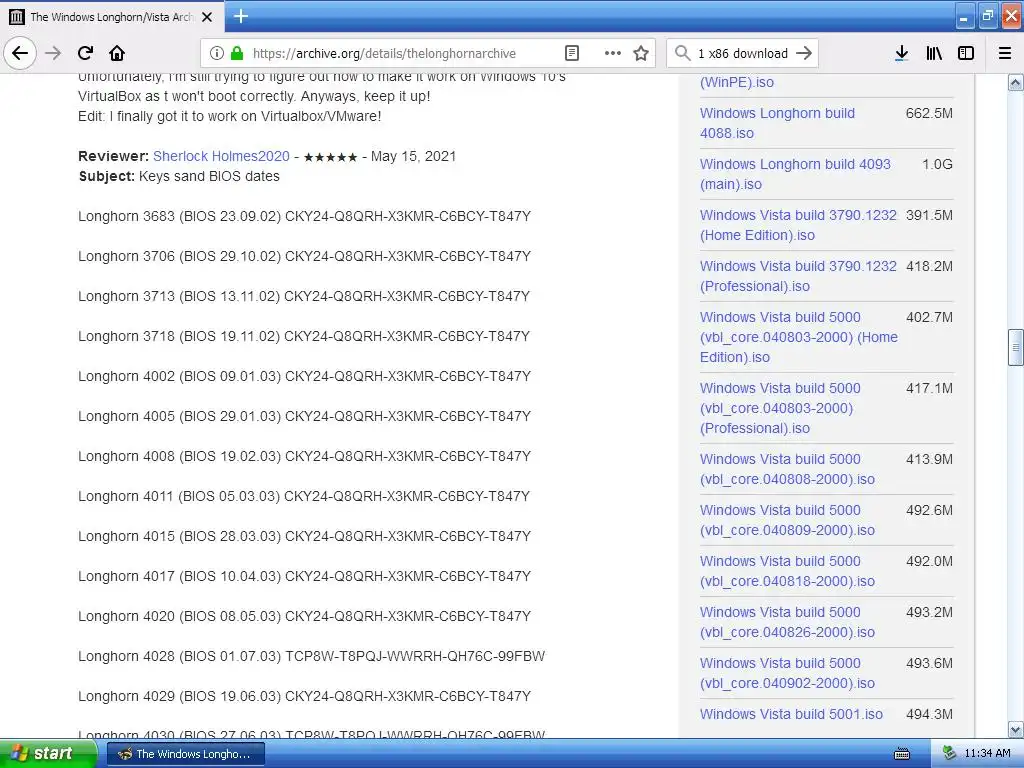Download Vista build 3790.1232 (Professional).iso

pyautogui.click(x=798, y=276)
